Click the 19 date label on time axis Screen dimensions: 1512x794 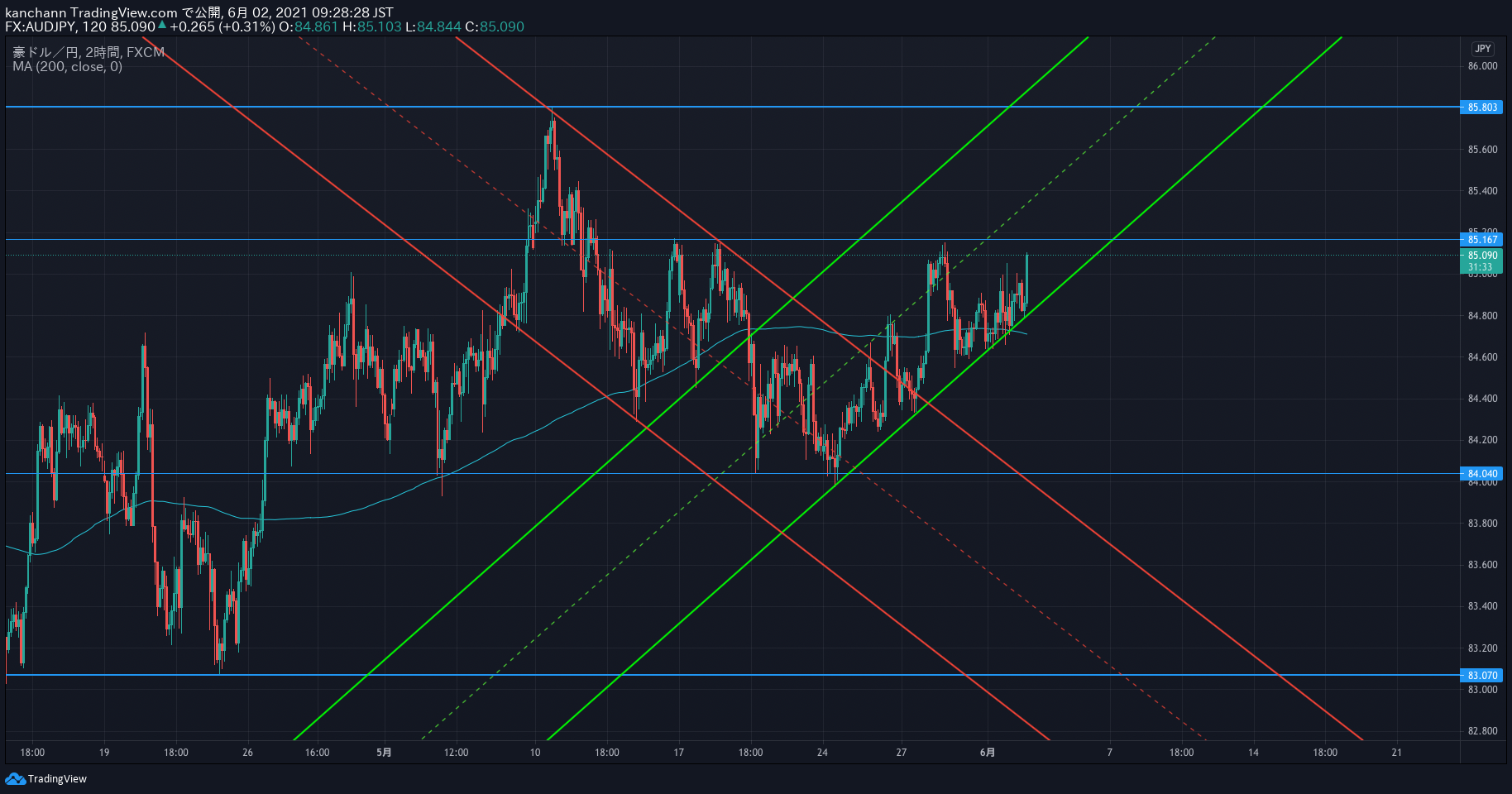(x=104, y=753)
